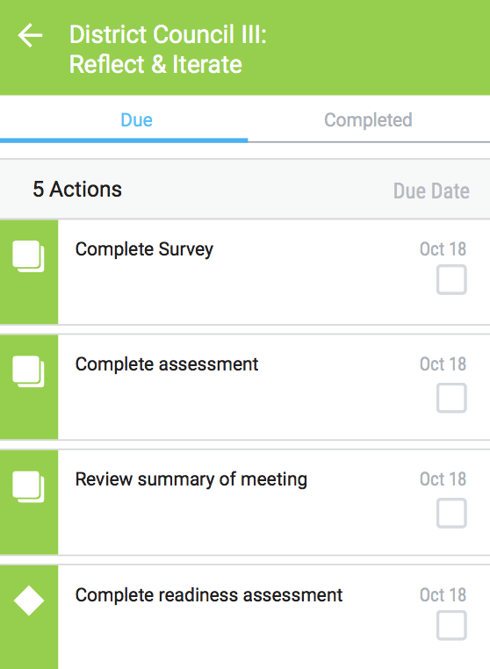This screenshot has width=490, height=669.
Task: Select the Due tab
Action: pyautogui.click(x=136, y=120)
